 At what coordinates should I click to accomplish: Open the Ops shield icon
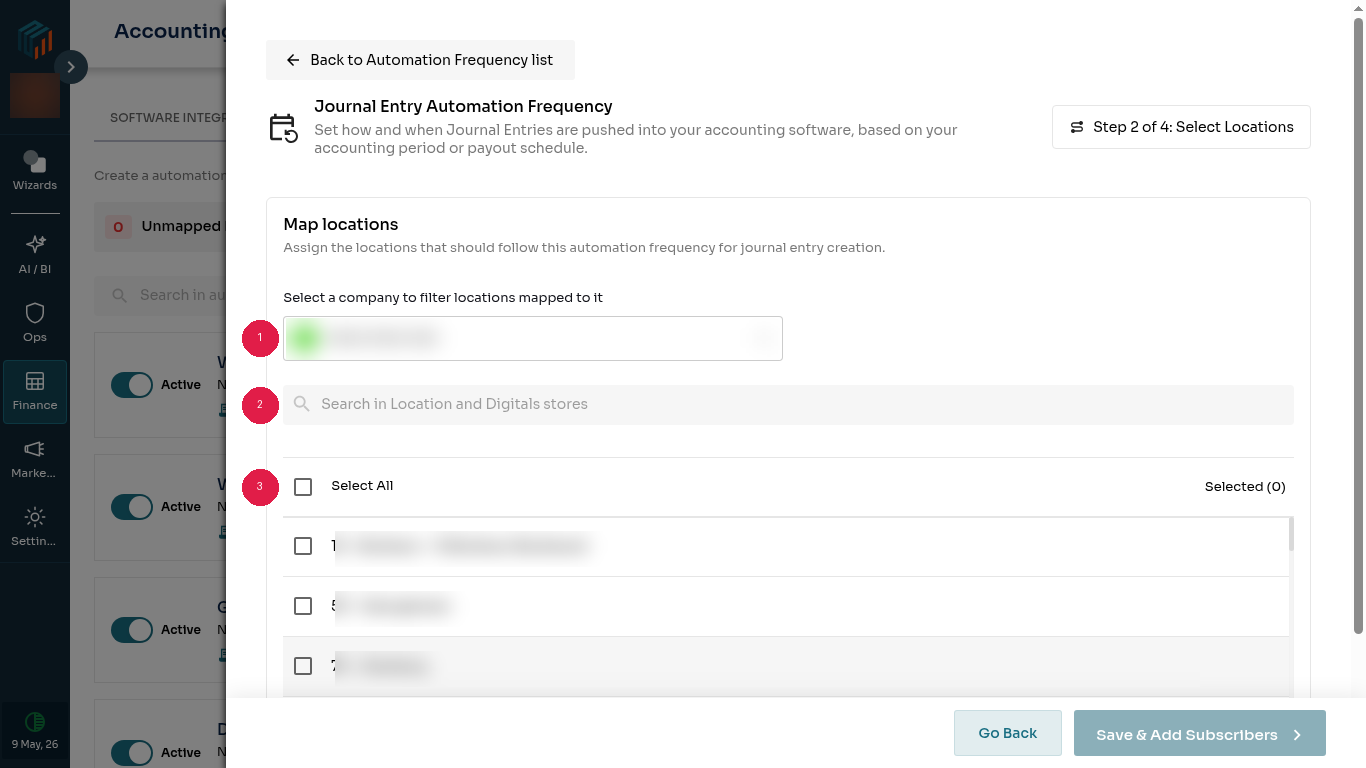coord(35,313)
